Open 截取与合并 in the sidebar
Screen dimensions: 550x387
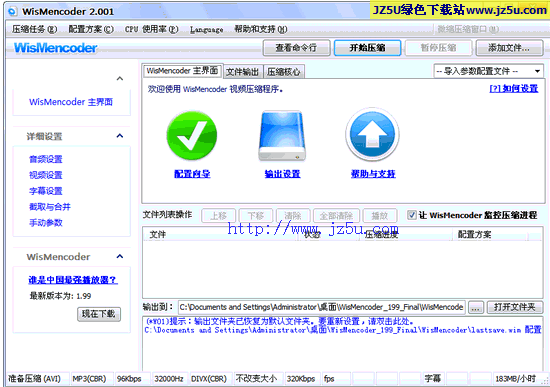[50, 207]
